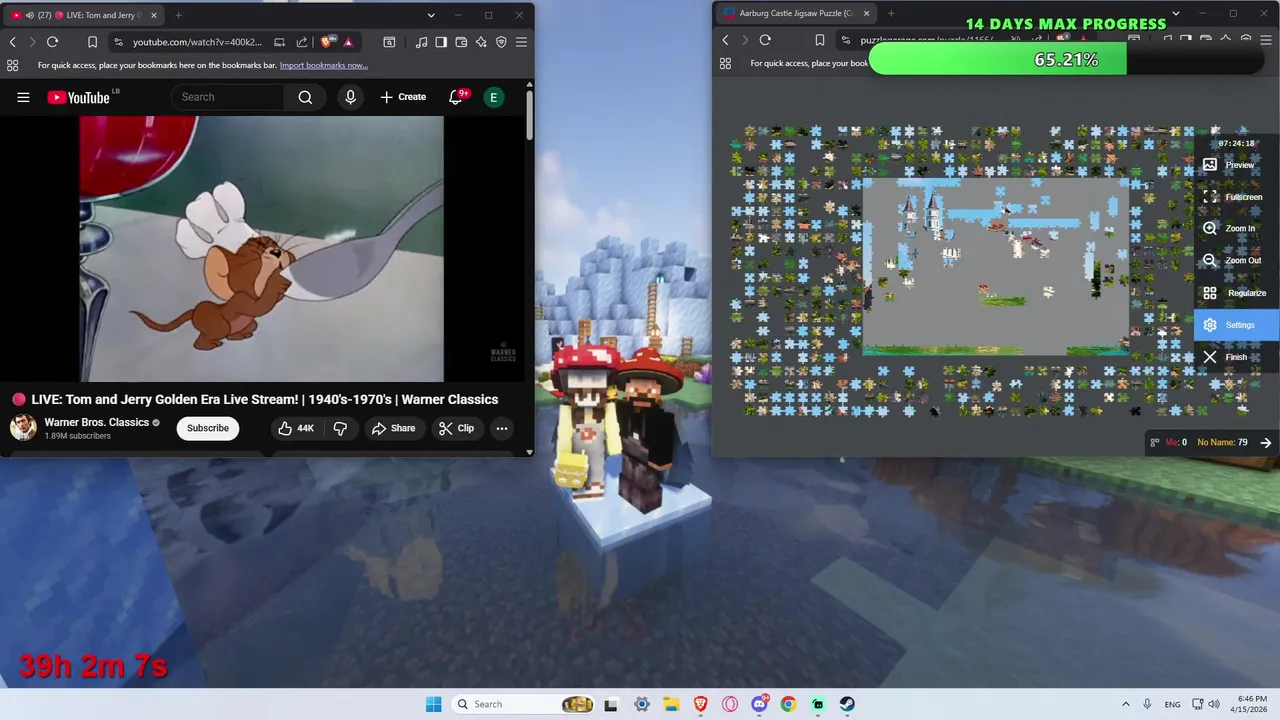The image size is (1280, 720).
Task: Clip the live stream video
Action: pos(456,428)
